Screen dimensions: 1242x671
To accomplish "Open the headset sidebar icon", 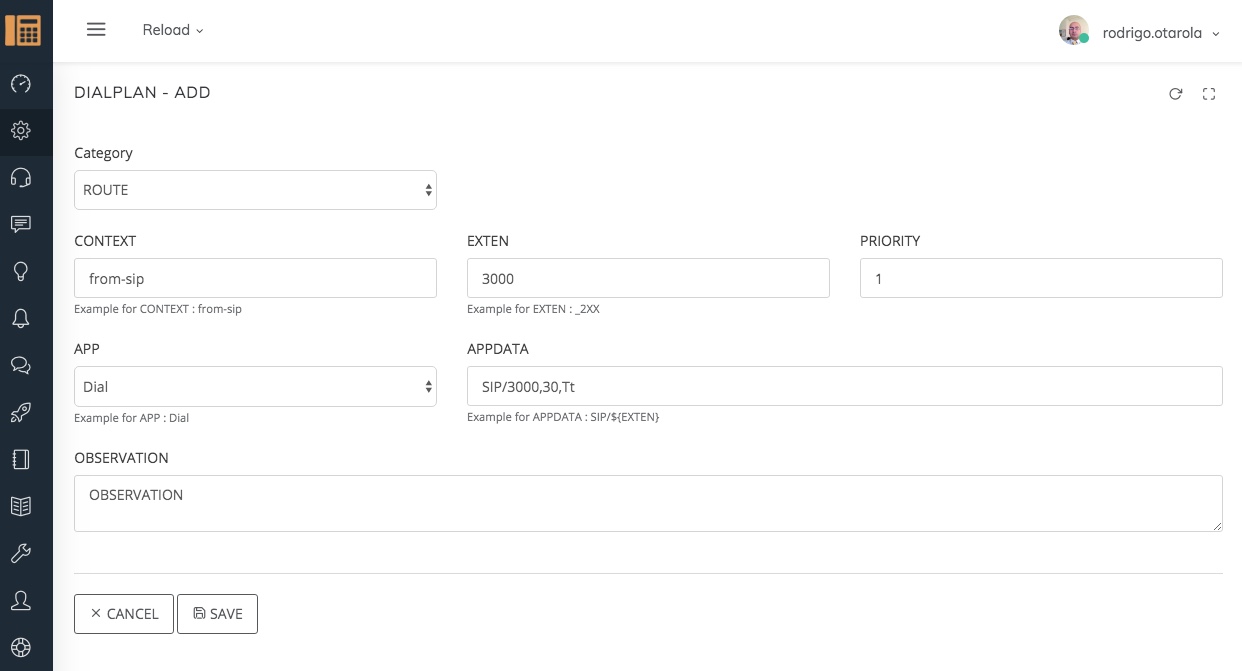I will tap(21, 177).
